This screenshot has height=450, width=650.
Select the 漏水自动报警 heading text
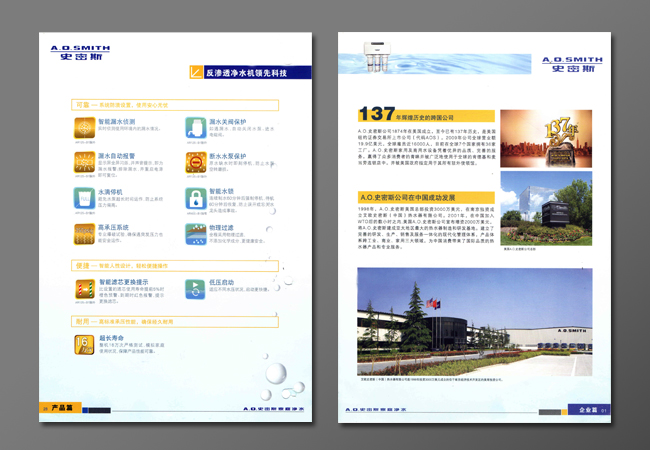pos(116,156)
